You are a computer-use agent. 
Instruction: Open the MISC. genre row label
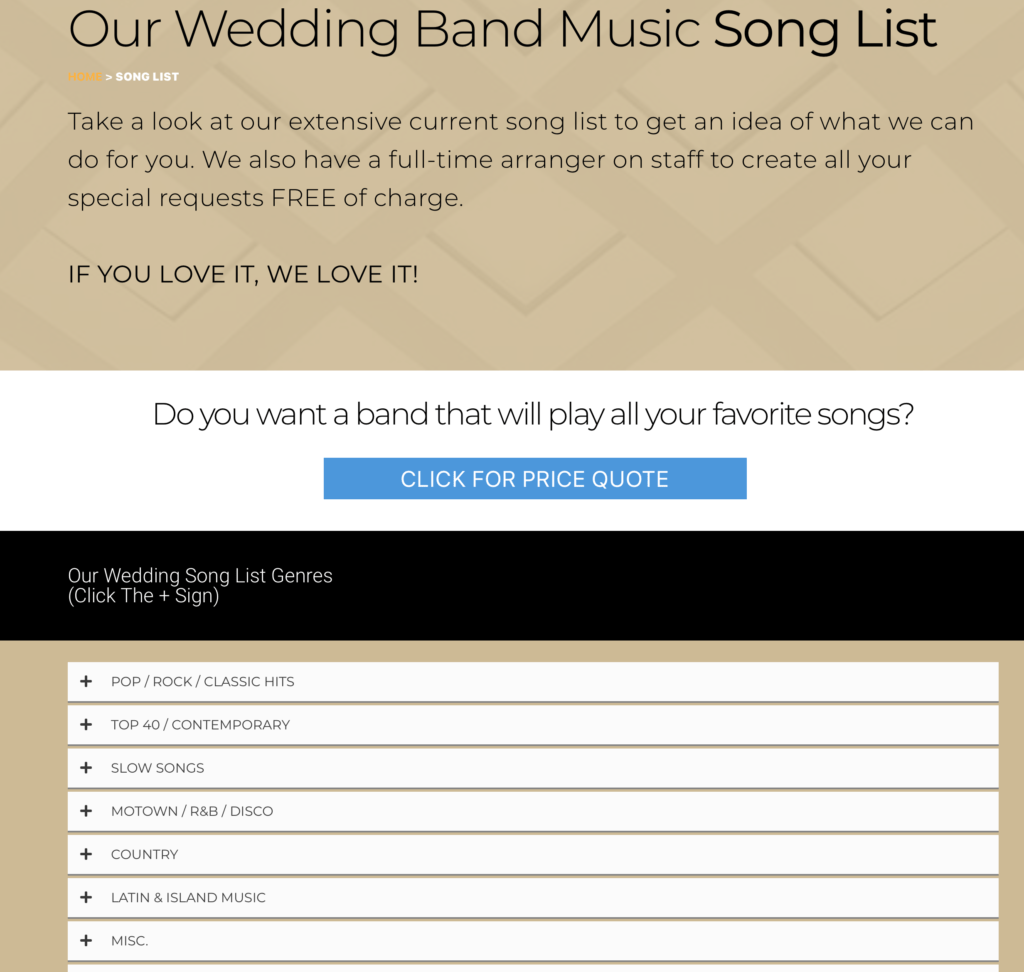click(x=129, y=941)
